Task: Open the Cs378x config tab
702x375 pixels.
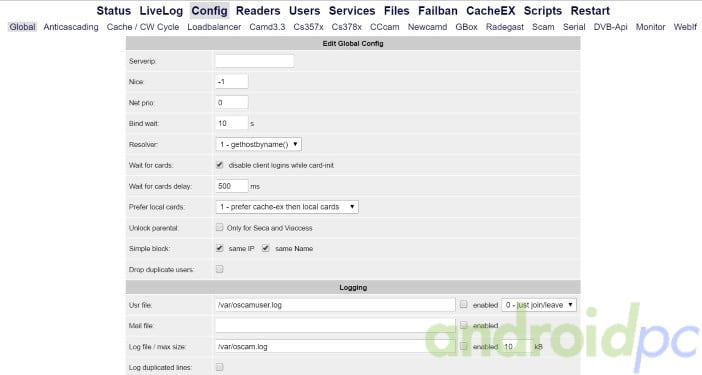Action: [347, 27]
